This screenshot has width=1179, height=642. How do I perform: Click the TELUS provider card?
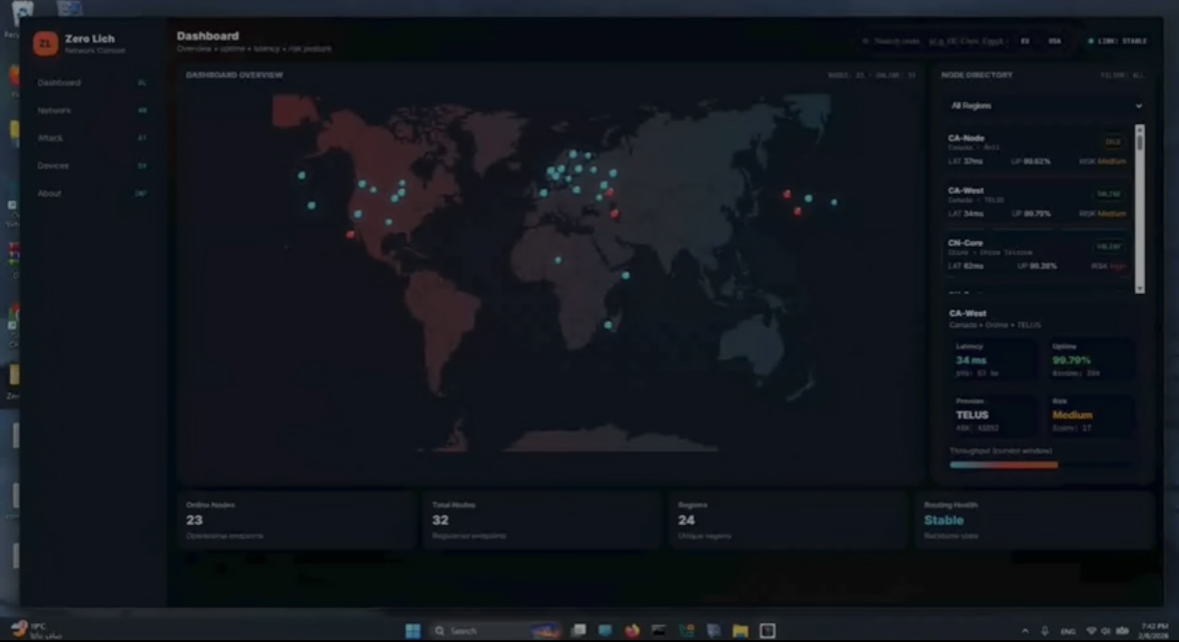[x=995, y=415]
